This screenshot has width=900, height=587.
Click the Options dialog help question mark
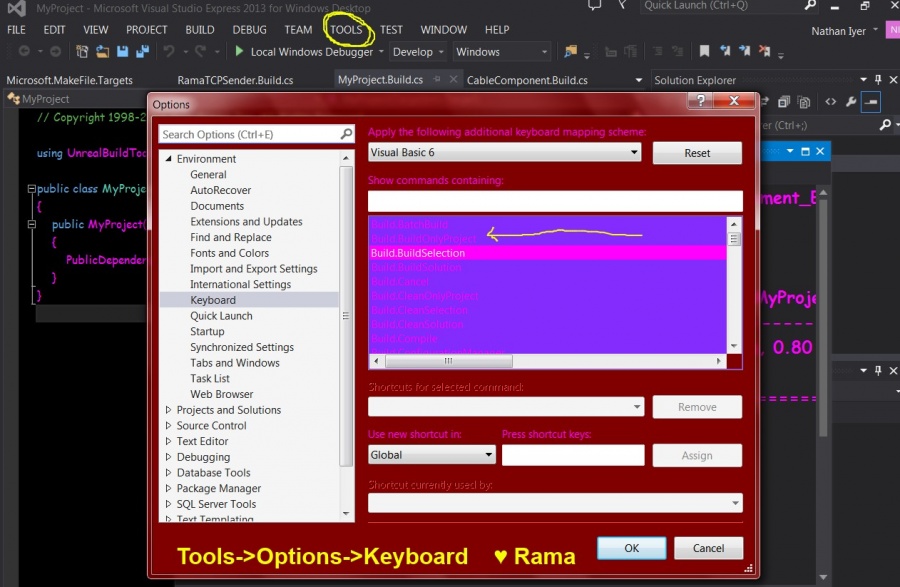point(701,101)
